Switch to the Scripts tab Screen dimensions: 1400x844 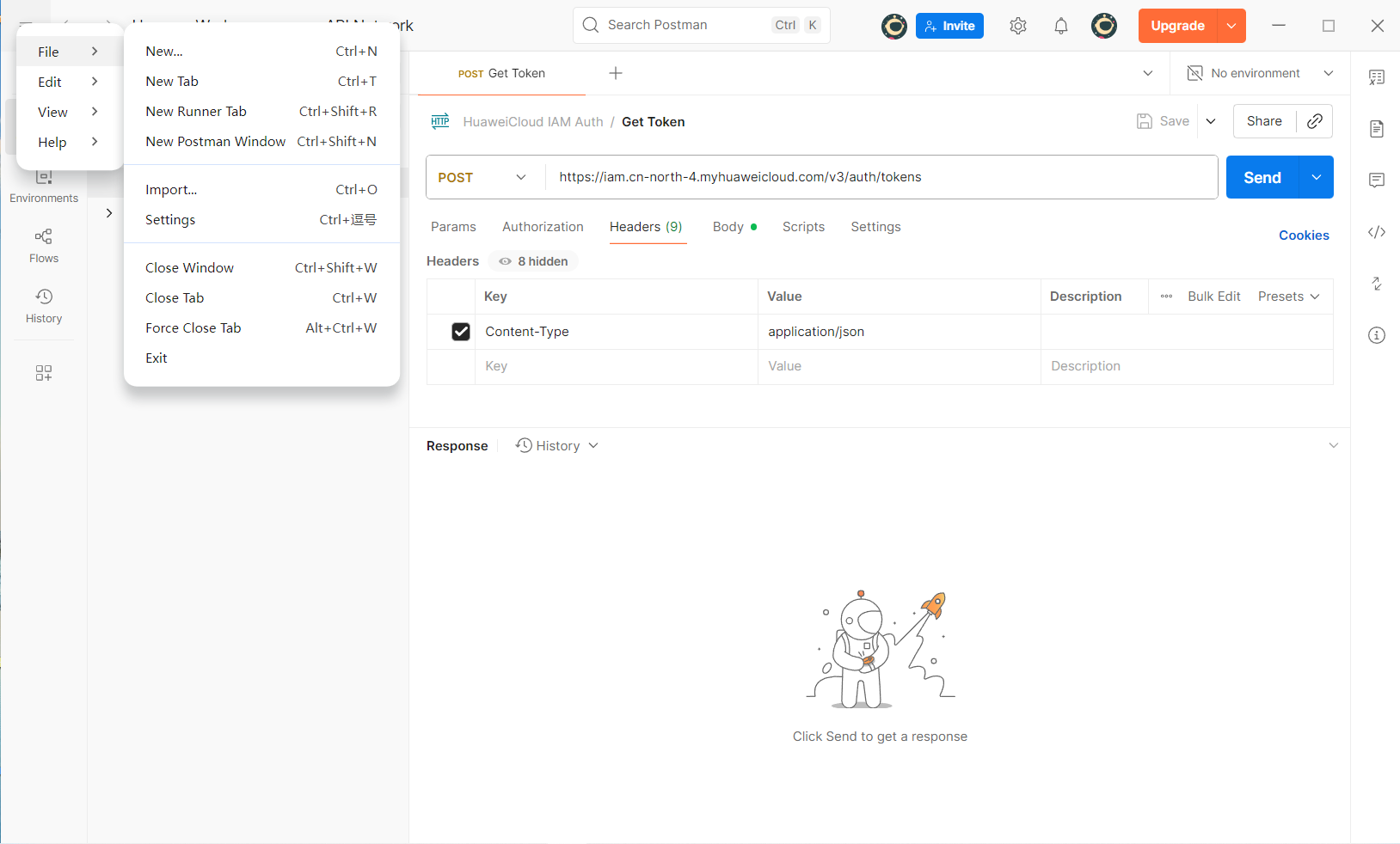[x=803, y=227]
